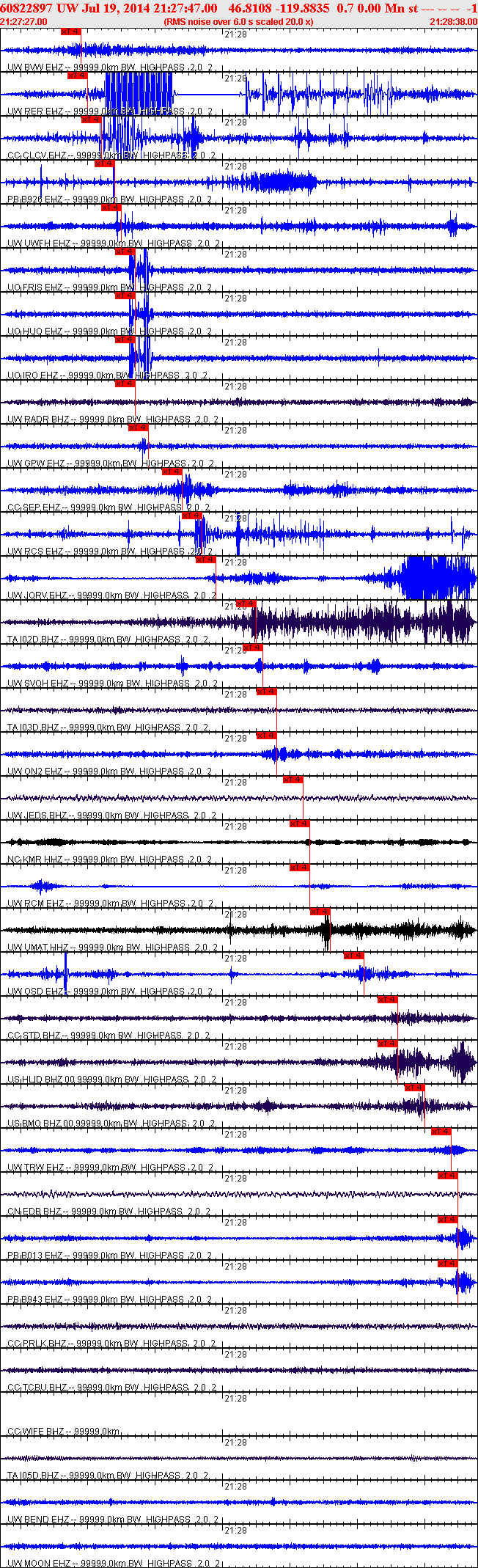This screenshot has height=1568, width=478.
Task: Click the red pick flag on CLCV trace
Action: (x=91, y=120)
